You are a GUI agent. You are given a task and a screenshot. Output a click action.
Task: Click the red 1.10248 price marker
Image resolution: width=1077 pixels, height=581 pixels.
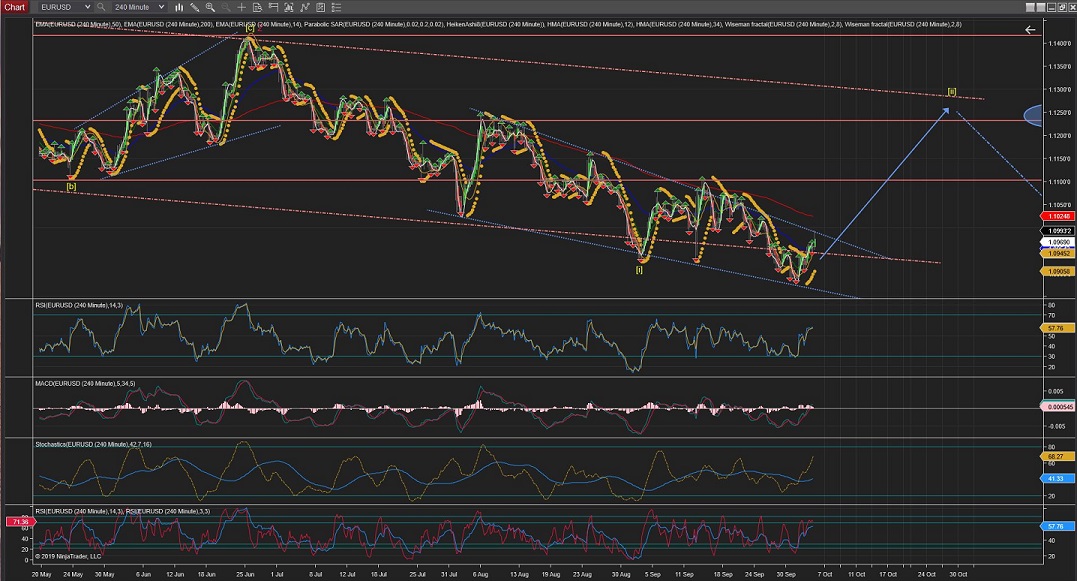[x=1058, y=216]
